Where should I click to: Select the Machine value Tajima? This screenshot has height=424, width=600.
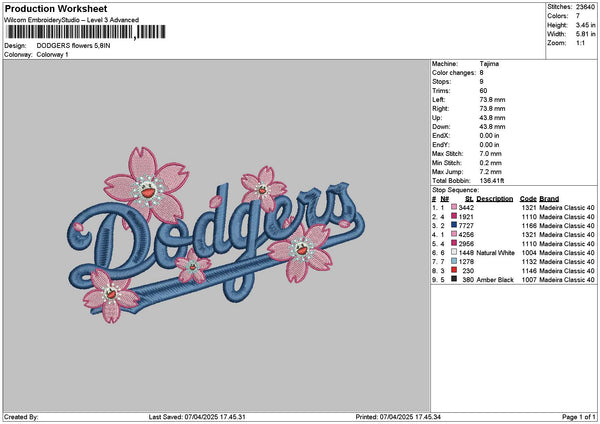[489, 64]
